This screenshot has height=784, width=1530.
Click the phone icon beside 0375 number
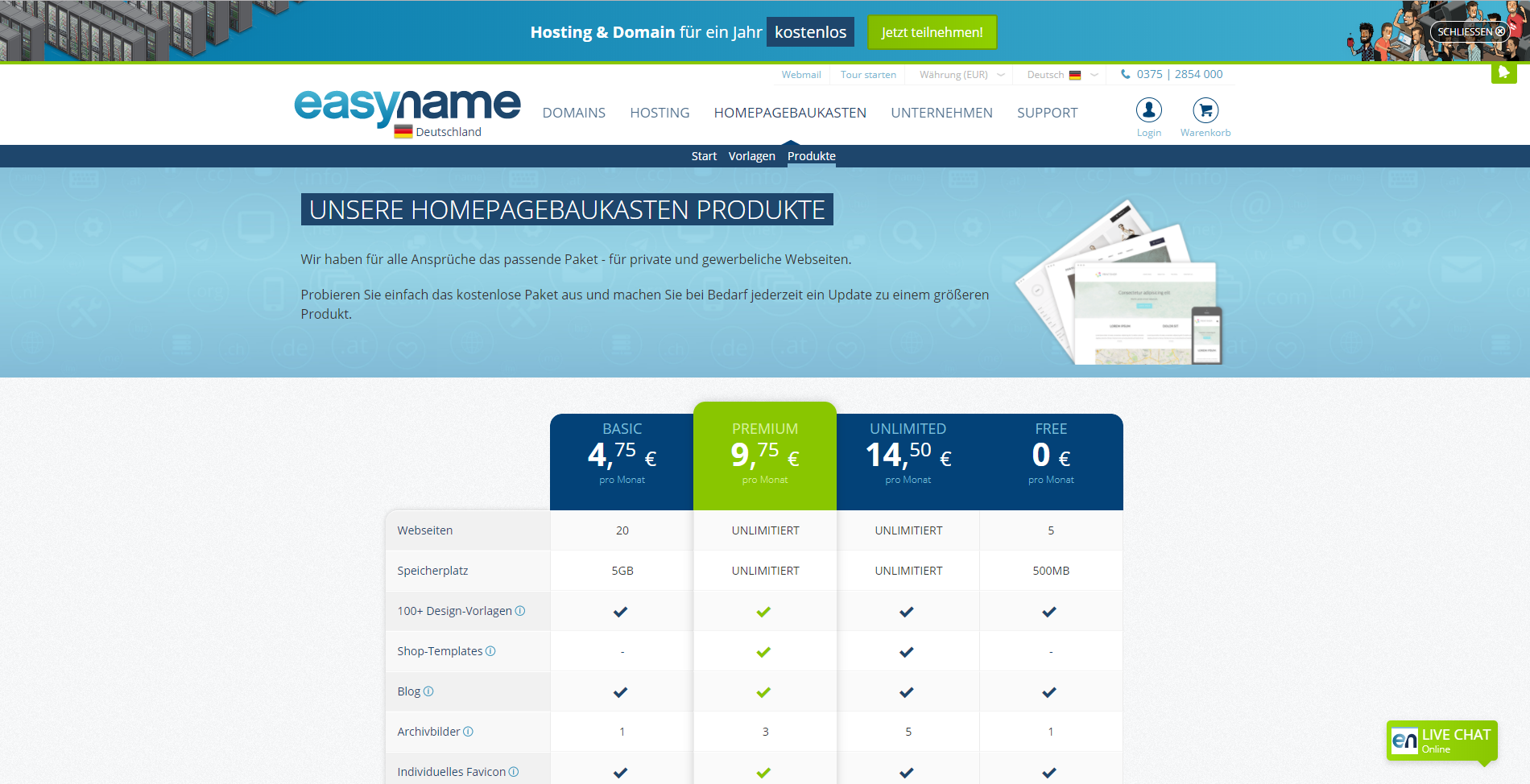click(x=1126, y=74)
